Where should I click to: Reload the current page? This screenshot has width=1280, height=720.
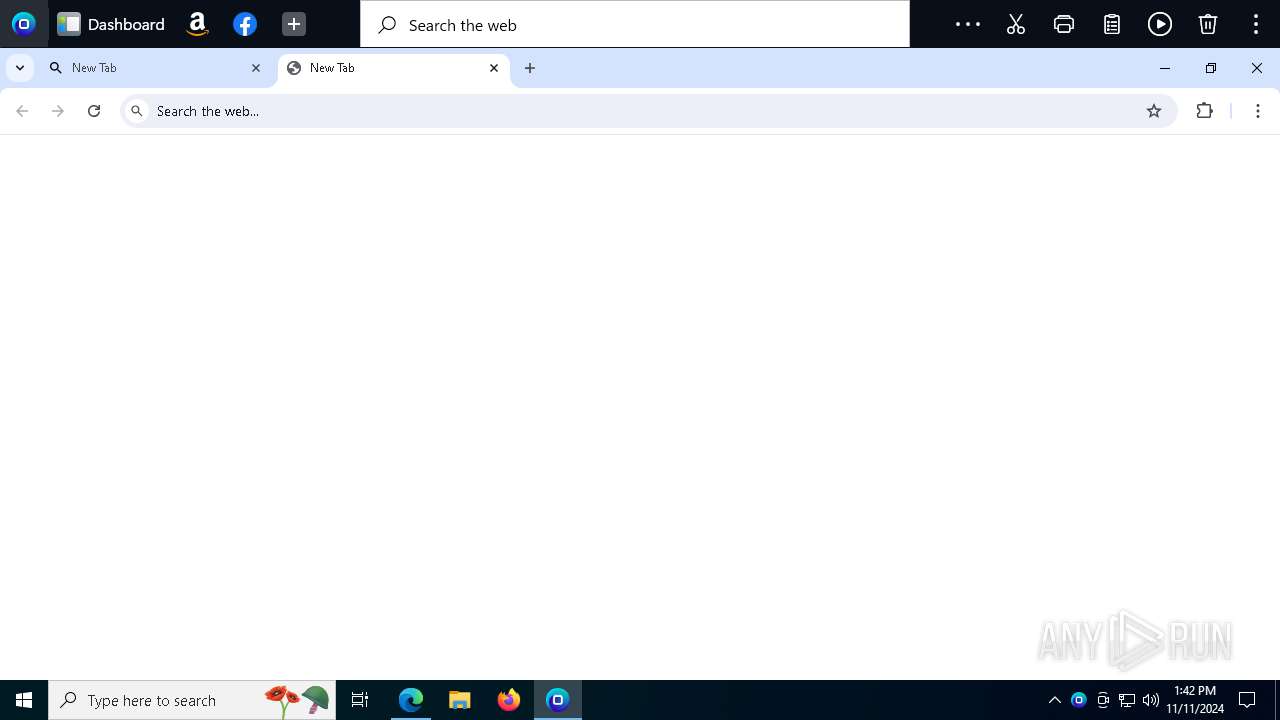pos(94,111)
